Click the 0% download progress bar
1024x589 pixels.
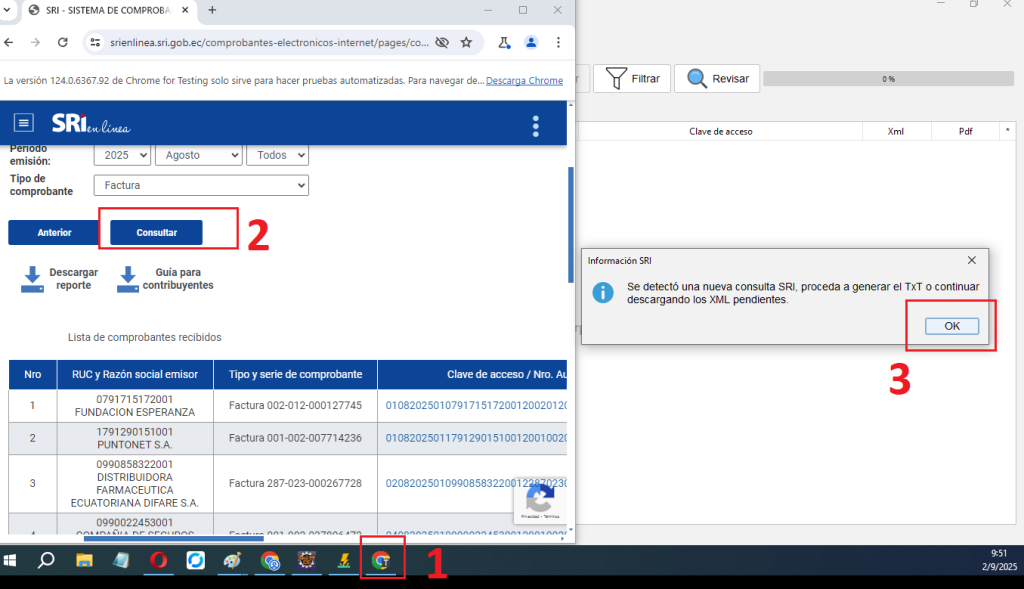pyautogui.click(x=887, y=78)
